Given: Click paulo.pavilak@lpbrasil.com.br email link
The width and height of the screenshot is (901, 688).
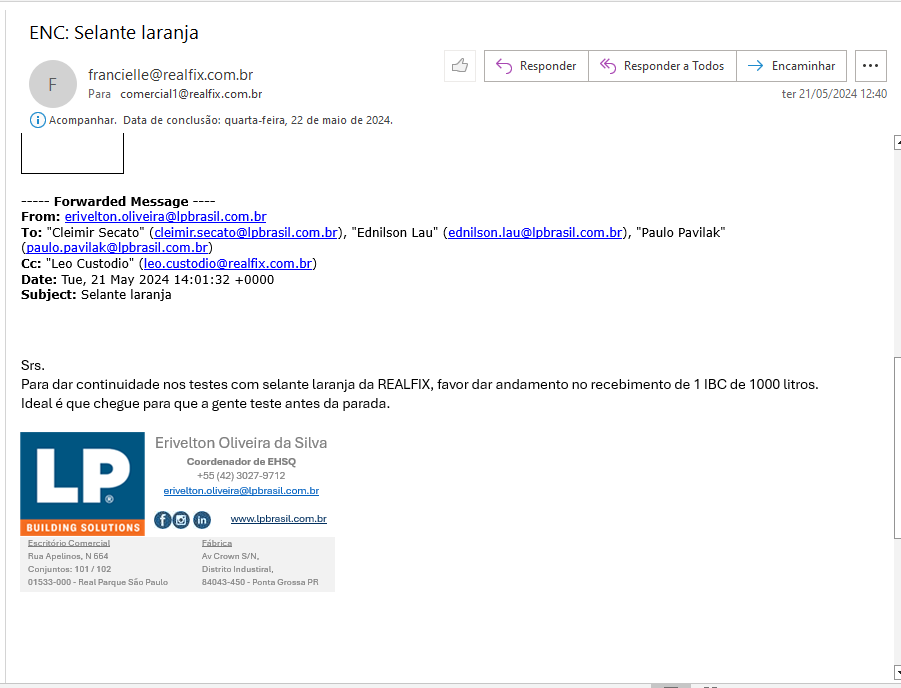Looking at the screenshot, I should [x=117, y=248].
